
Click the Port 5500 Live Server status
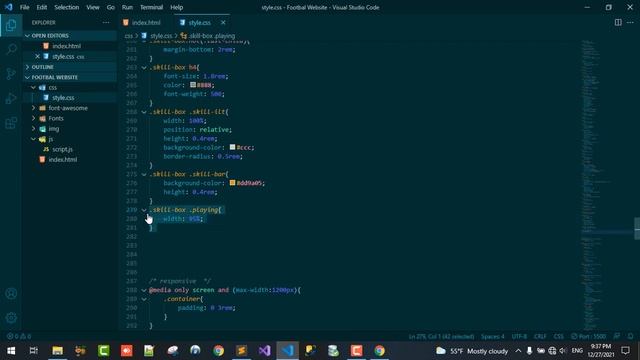click(588, 336)
